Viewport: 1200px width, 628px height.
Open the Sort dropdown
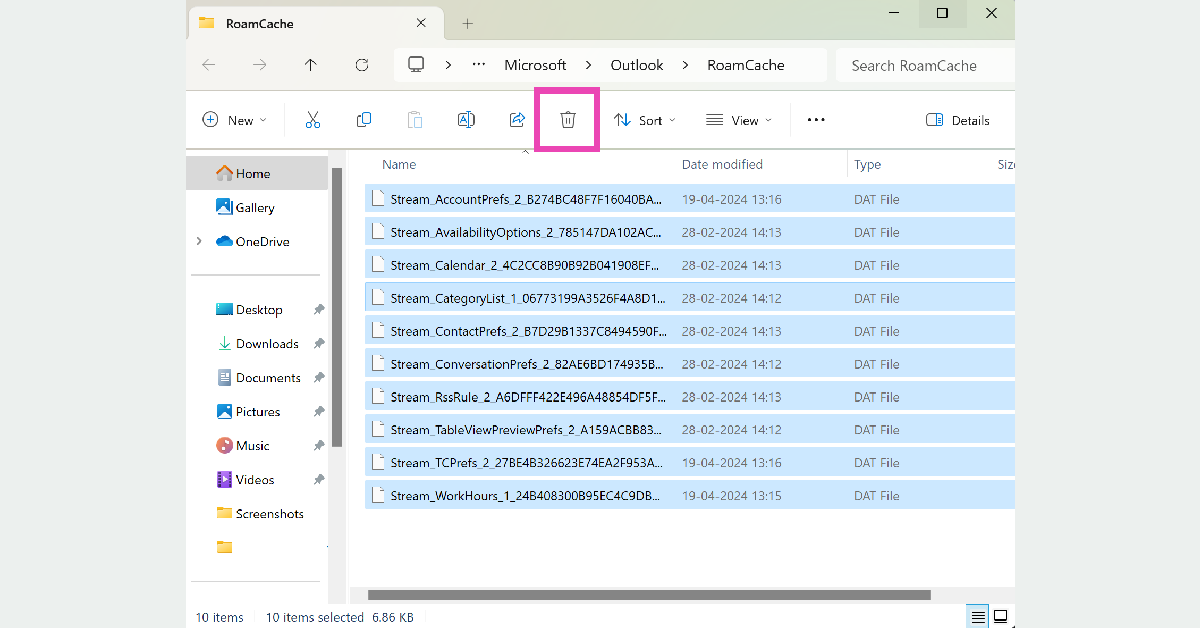(x=645, y=120)
